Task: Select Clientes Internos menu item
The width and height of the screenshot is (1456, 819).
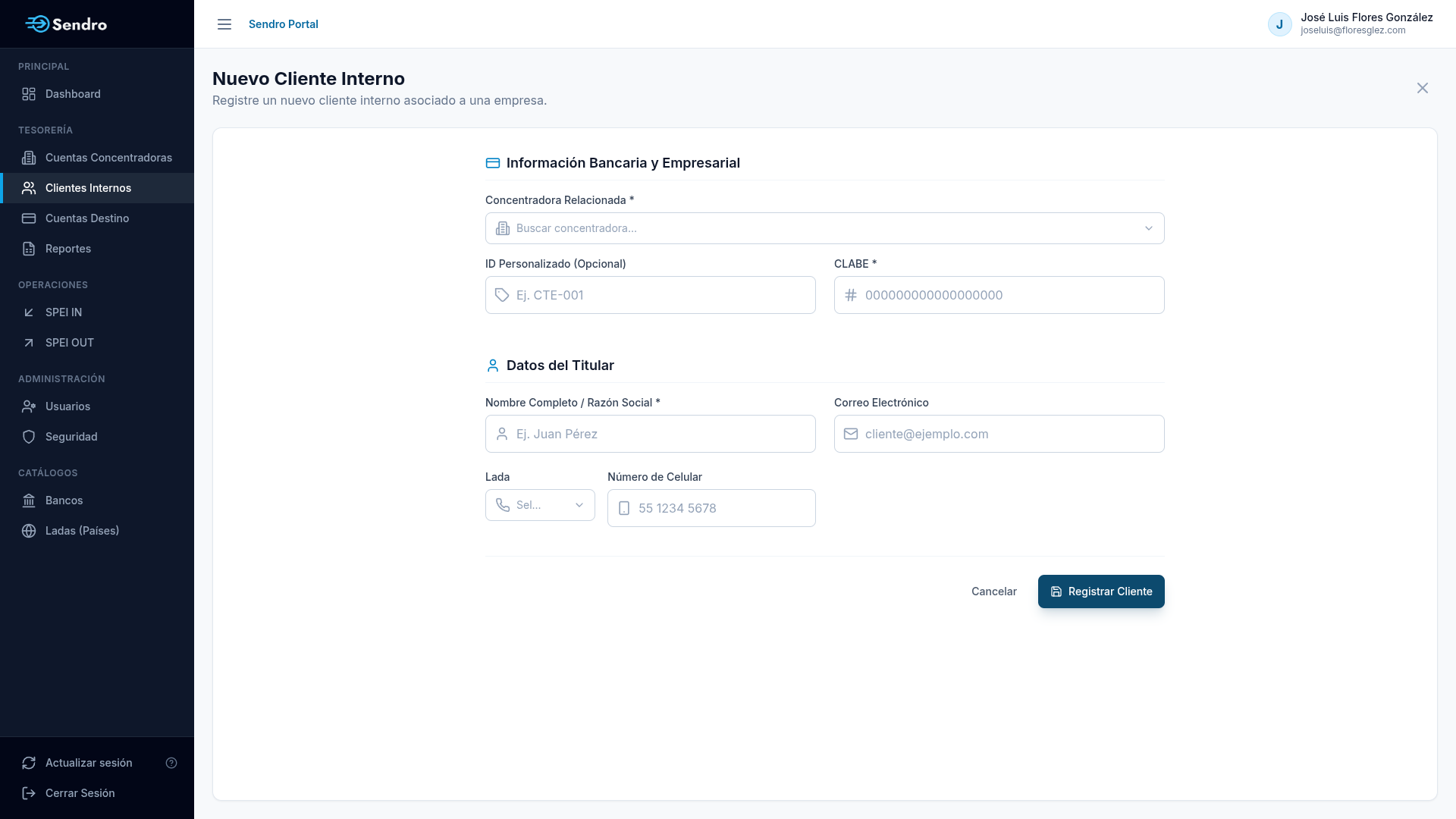Action: click(97, 188)
